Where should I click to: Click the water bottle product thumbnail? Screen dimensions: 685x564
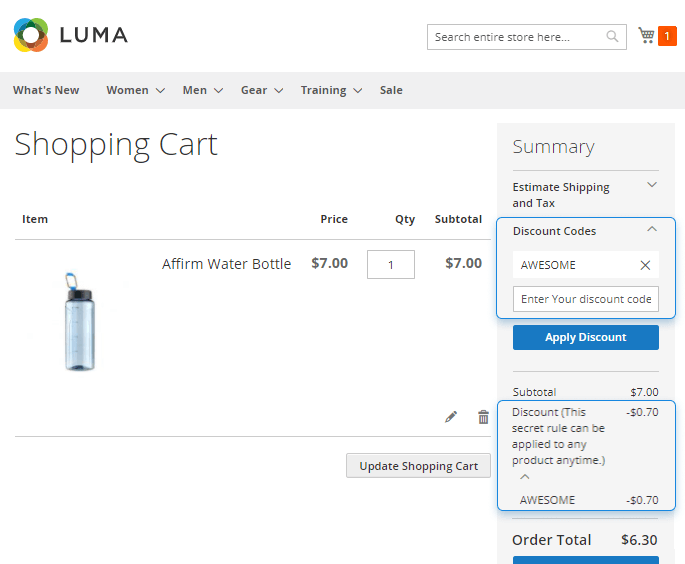[x=80, y=322]
